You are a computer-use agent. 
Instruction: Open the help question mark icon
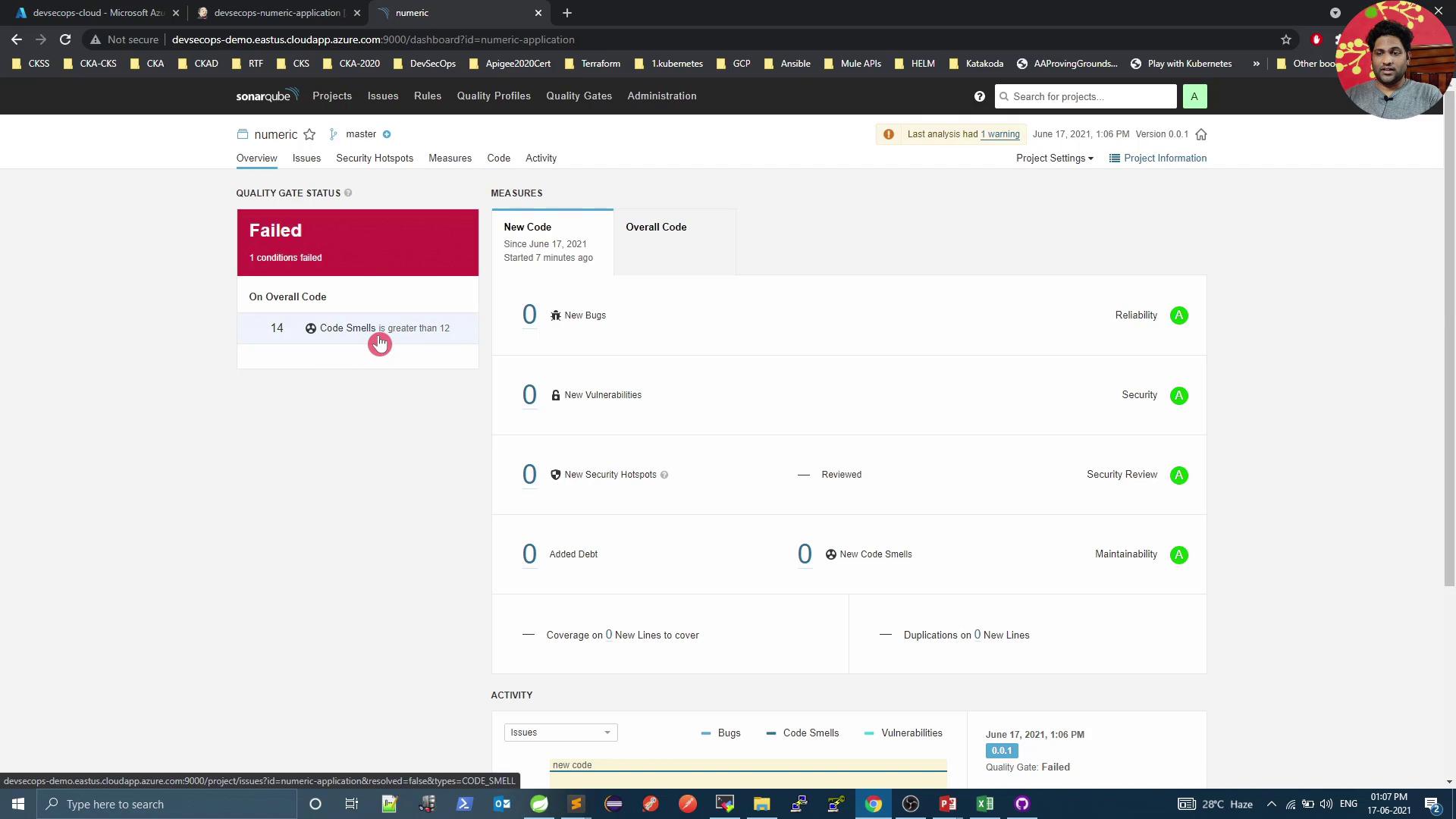pos(980,96)
